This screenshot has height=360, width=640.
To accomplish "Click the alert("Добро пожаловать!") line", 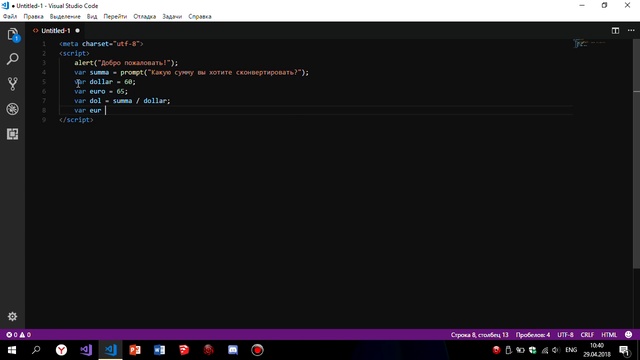I will tap(126, 63).
